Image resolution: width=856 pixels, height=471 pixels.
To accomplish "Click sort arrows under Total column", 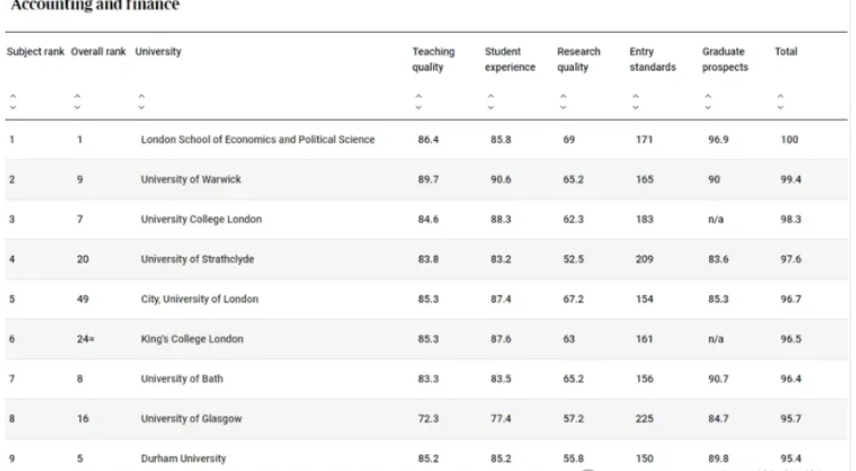I will coord(779,99).
